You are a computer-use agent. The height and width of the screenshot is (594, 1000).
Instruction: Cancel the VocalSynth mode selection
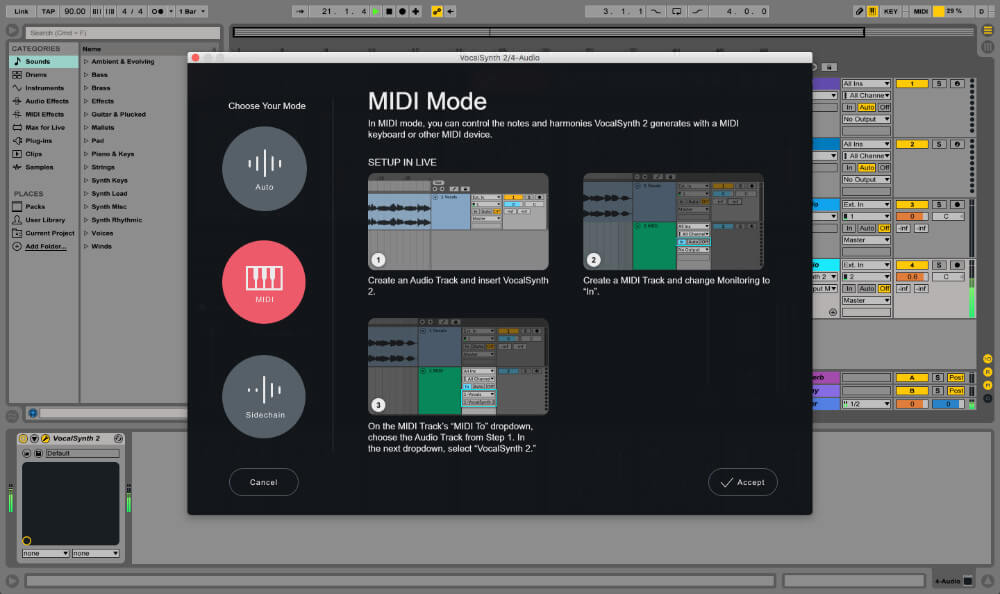263,482
